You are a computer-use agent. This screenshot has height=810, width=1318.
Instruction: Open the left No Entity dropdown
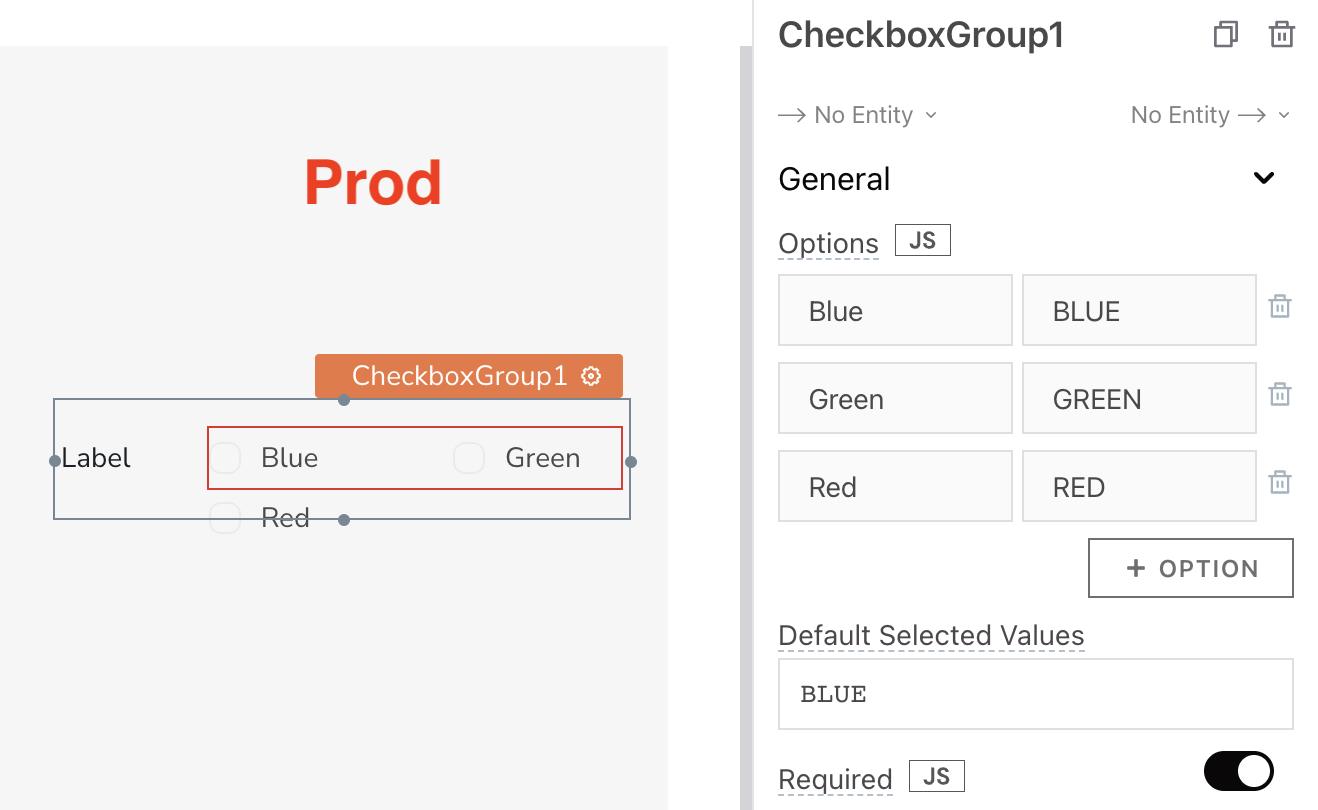tap(858, 115)
